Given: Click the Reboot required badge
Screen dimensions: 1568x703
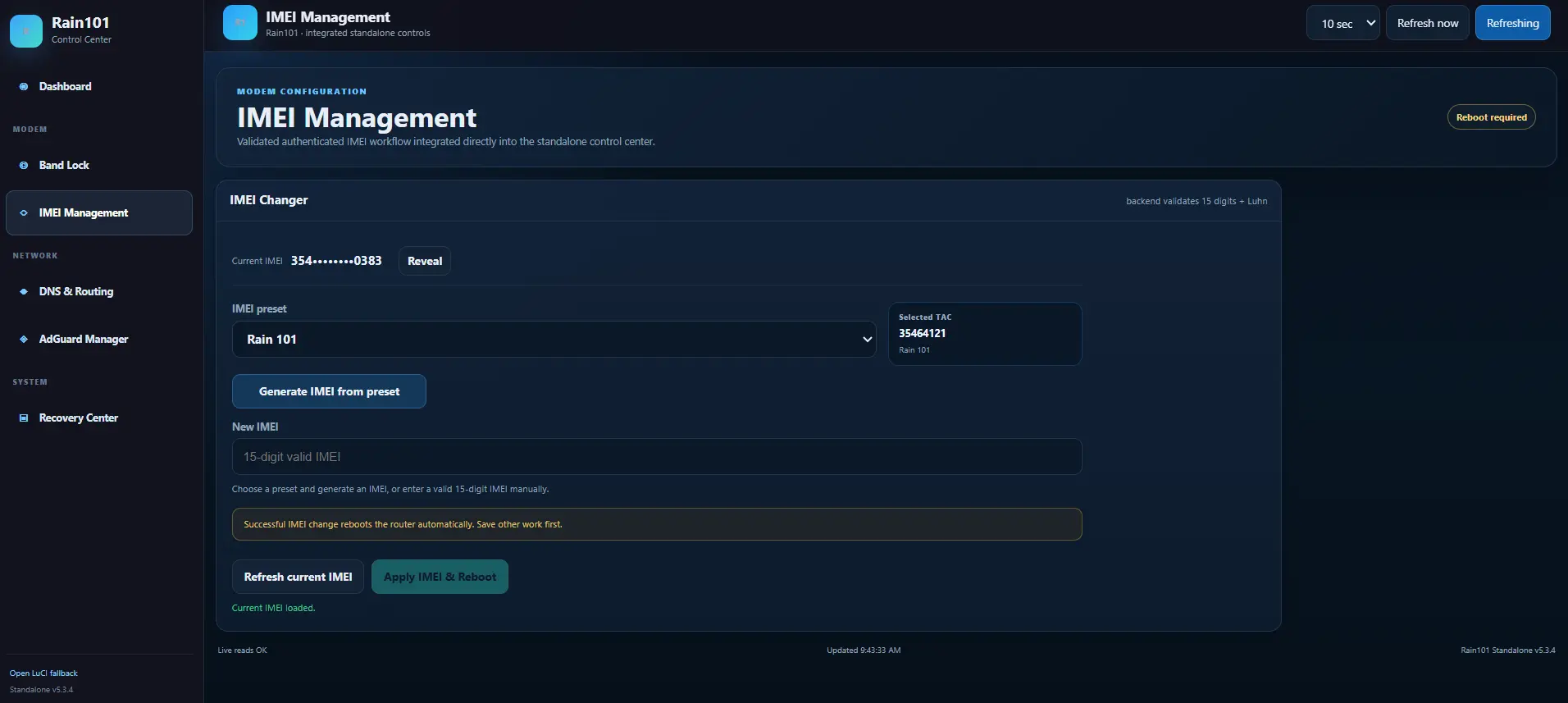Looking at the screenshot, I should coord(1492,117).
